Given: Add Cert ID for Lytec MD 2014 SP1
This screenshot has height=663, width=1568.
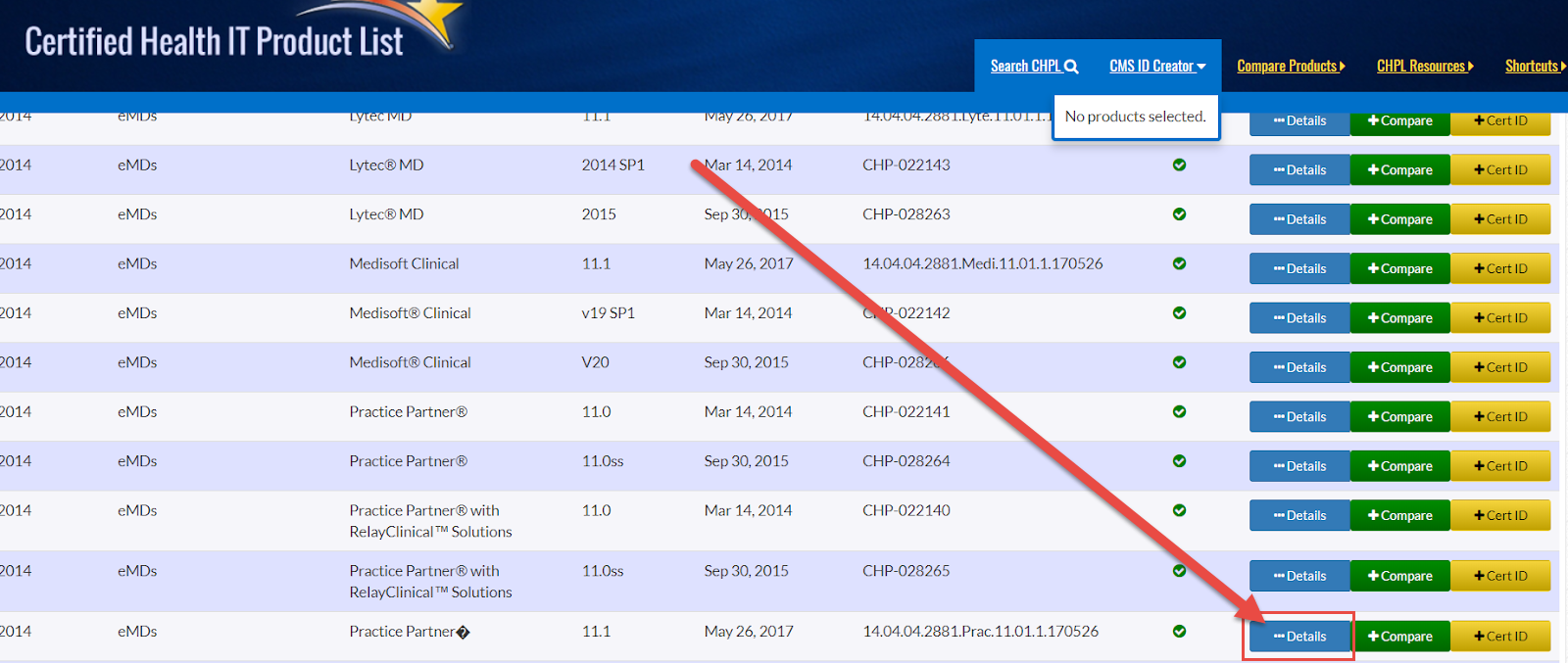Looking at the screenshot, I should [1500, 169].
